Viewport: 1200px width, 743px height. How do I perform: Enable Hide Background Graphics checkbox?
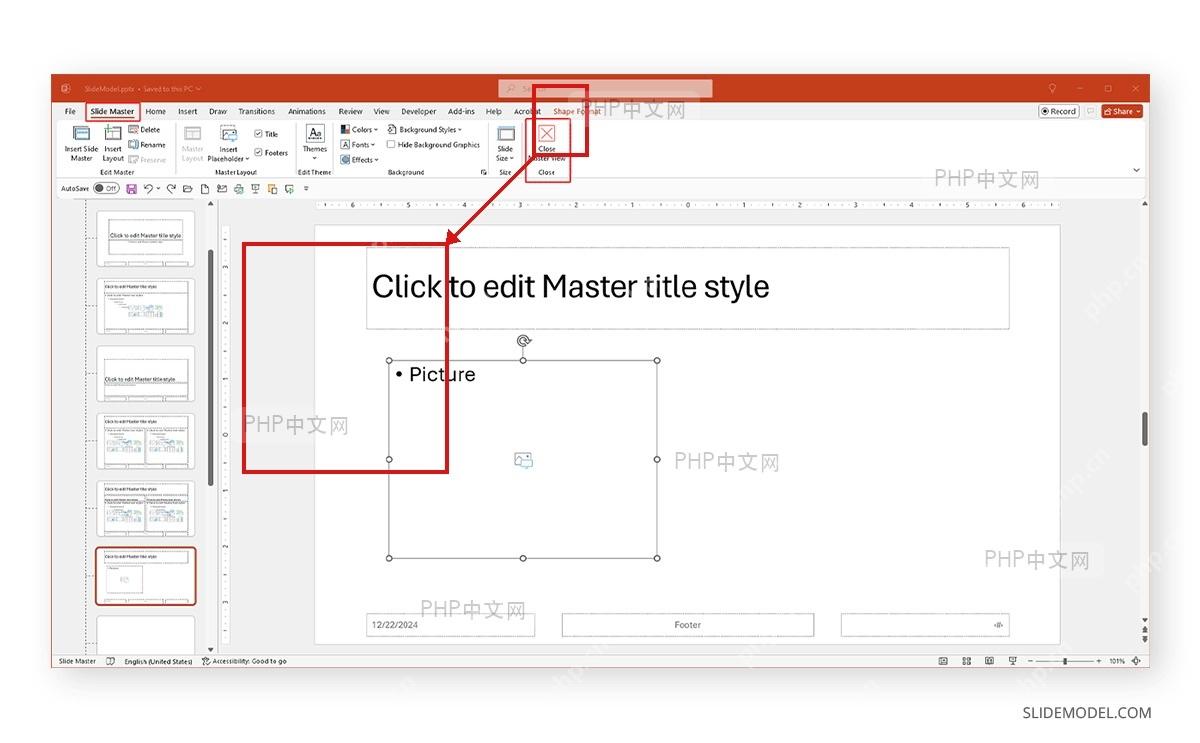(x=391, y=145)
